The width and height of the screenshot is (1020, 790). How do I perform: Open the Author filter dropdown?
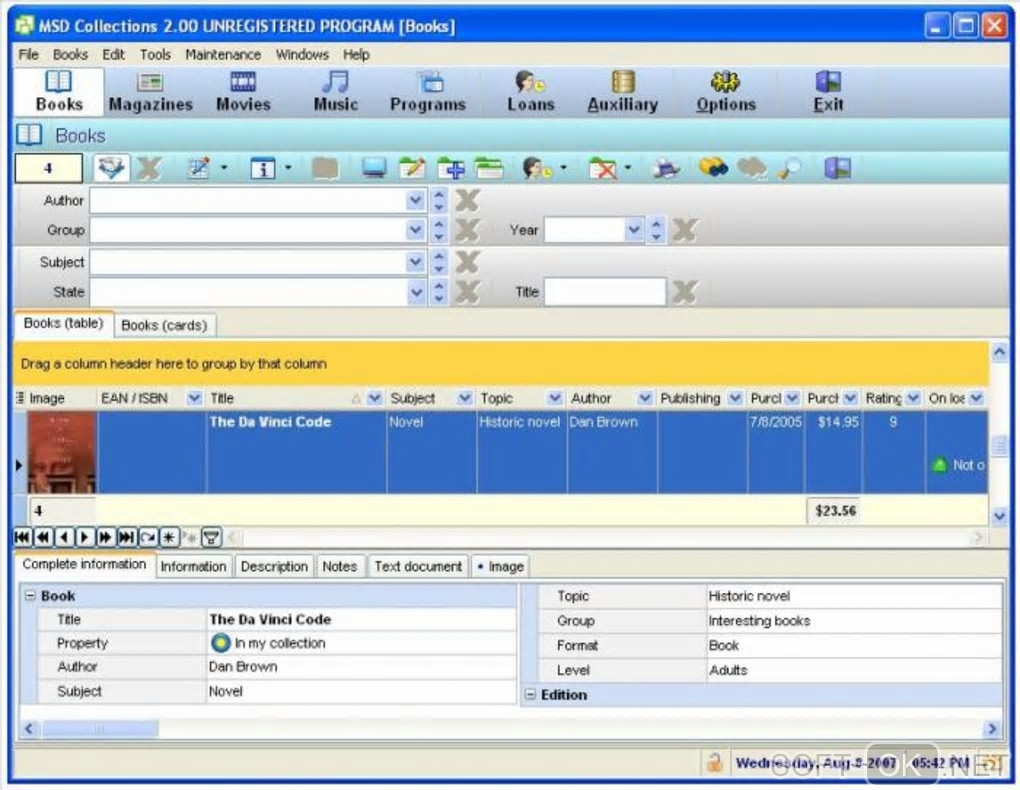point(415,200)
